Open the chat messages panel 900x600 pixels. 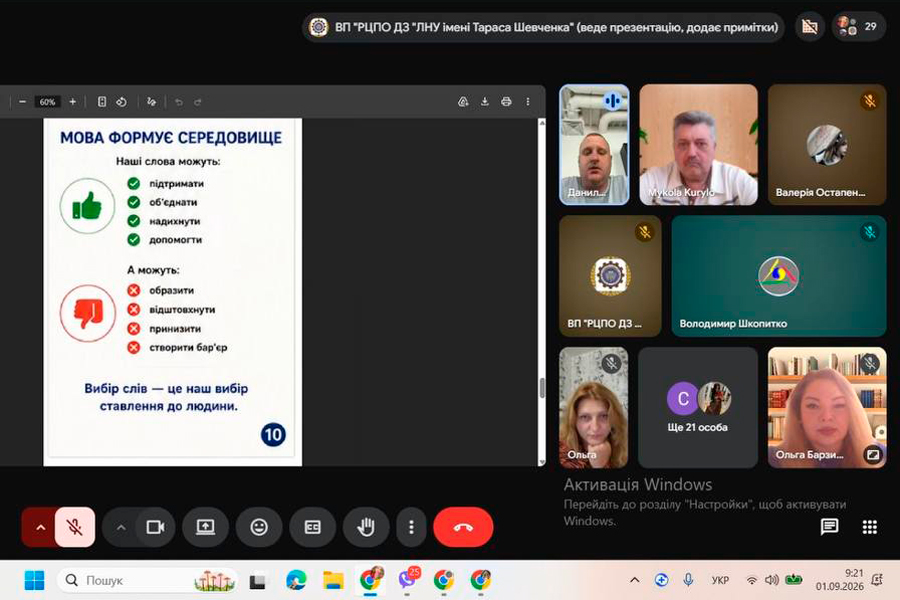tap(829, 527)
